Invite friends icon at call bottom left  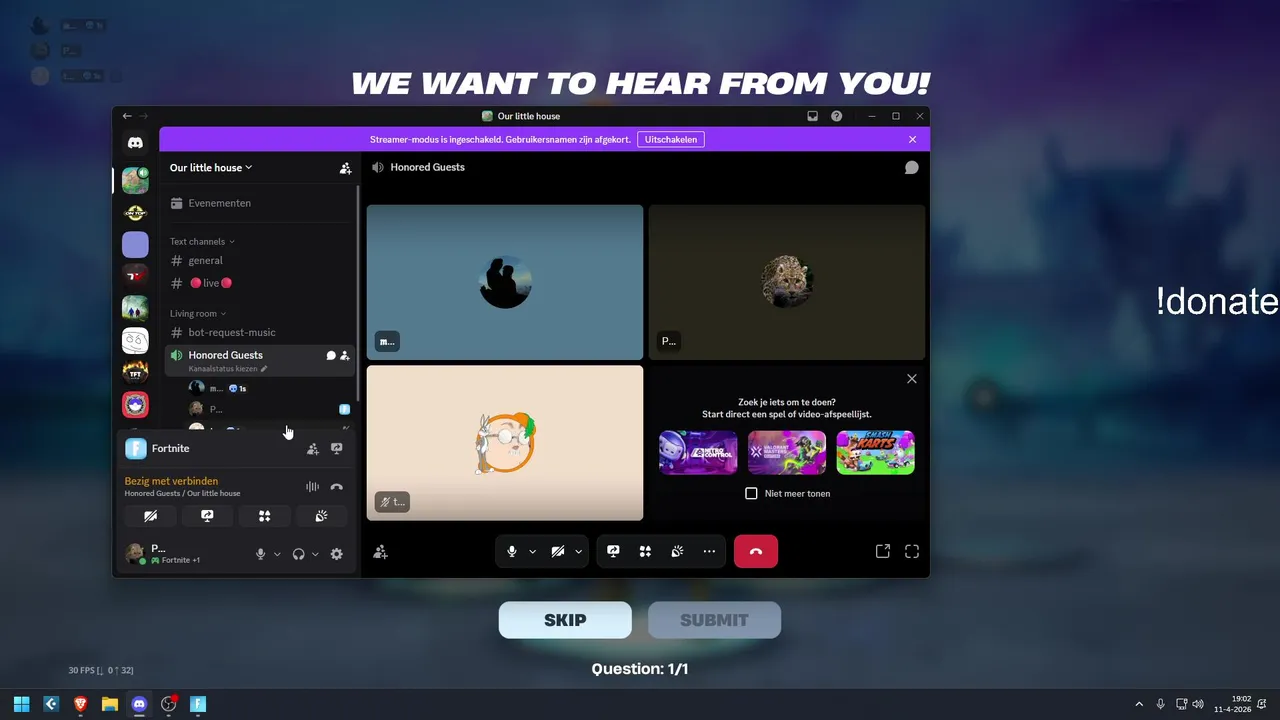tap(380, 551)
